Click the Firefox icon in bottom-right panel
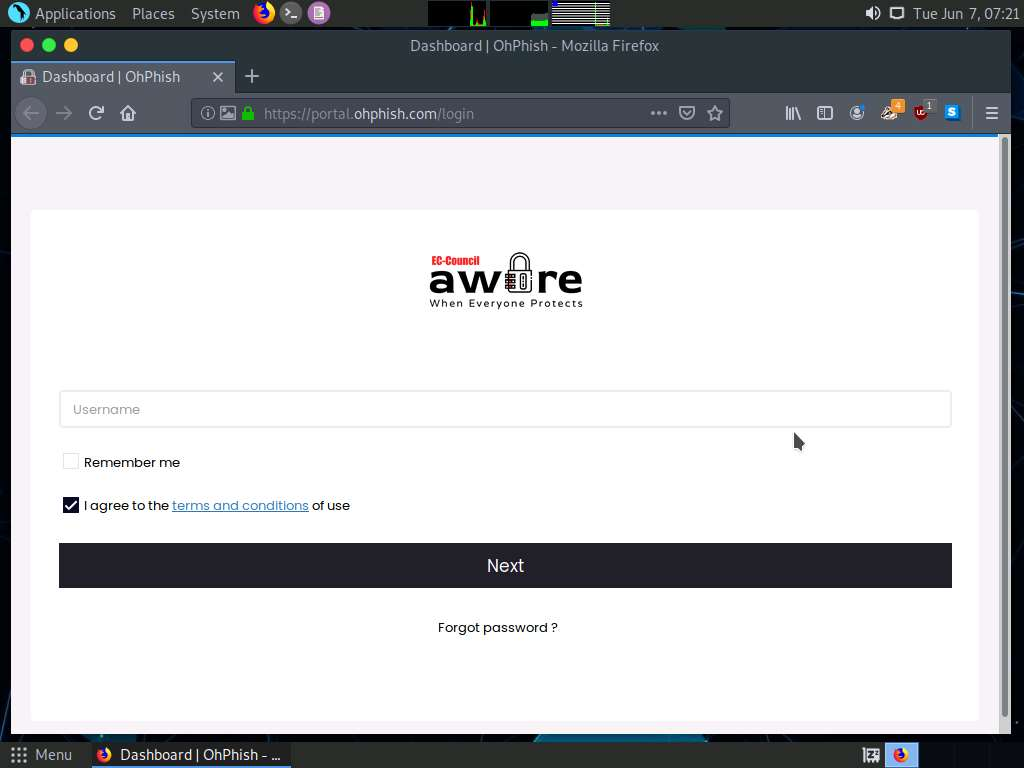The width and height of the screenshot is (1024, 768). click(901, 755)
